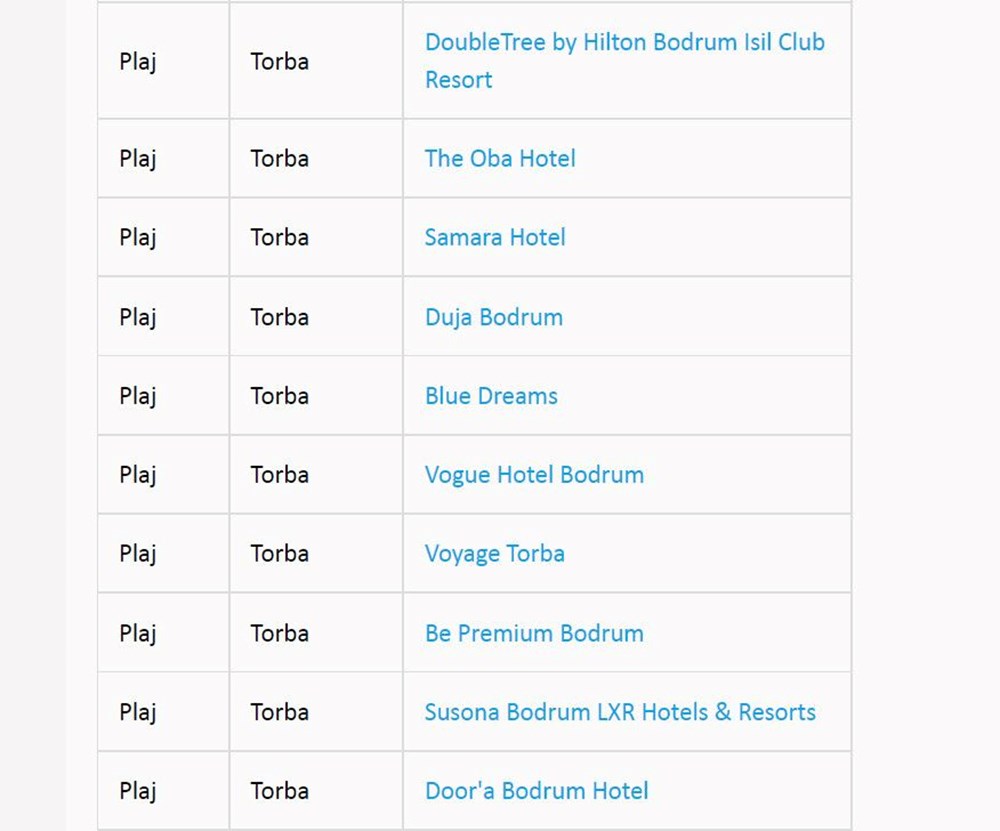Screen dimensions: 1000x831
Task: Click the Plaj cell in The Oba Hotel row
Action: (138, 159)
